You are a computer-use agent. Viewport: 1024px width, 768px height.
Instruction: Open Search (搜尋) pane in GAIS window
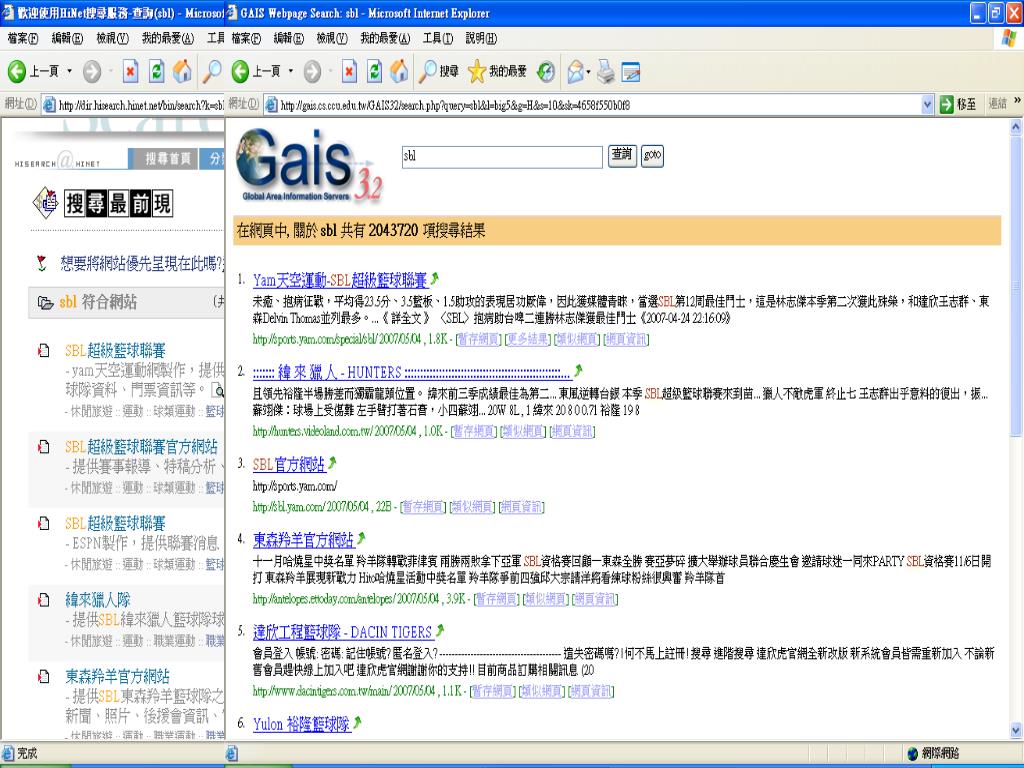click(x=439, y=71)
